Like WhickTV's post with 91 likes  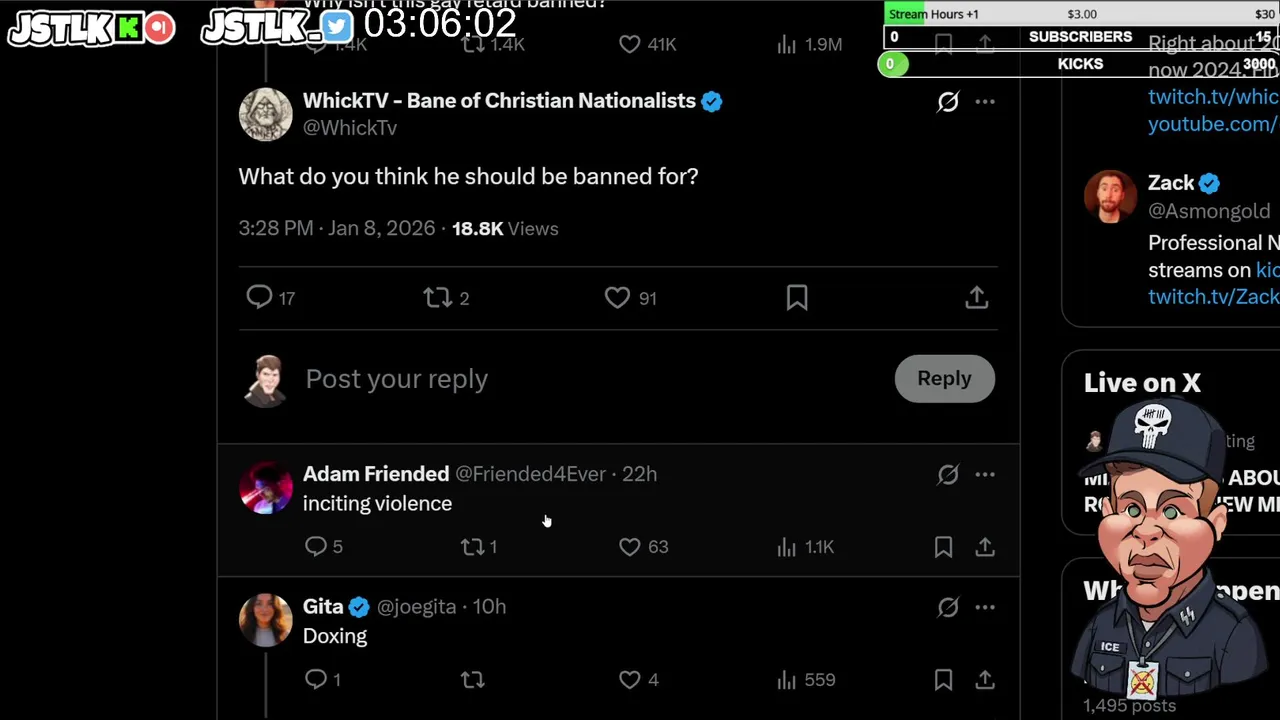(618, 297)
